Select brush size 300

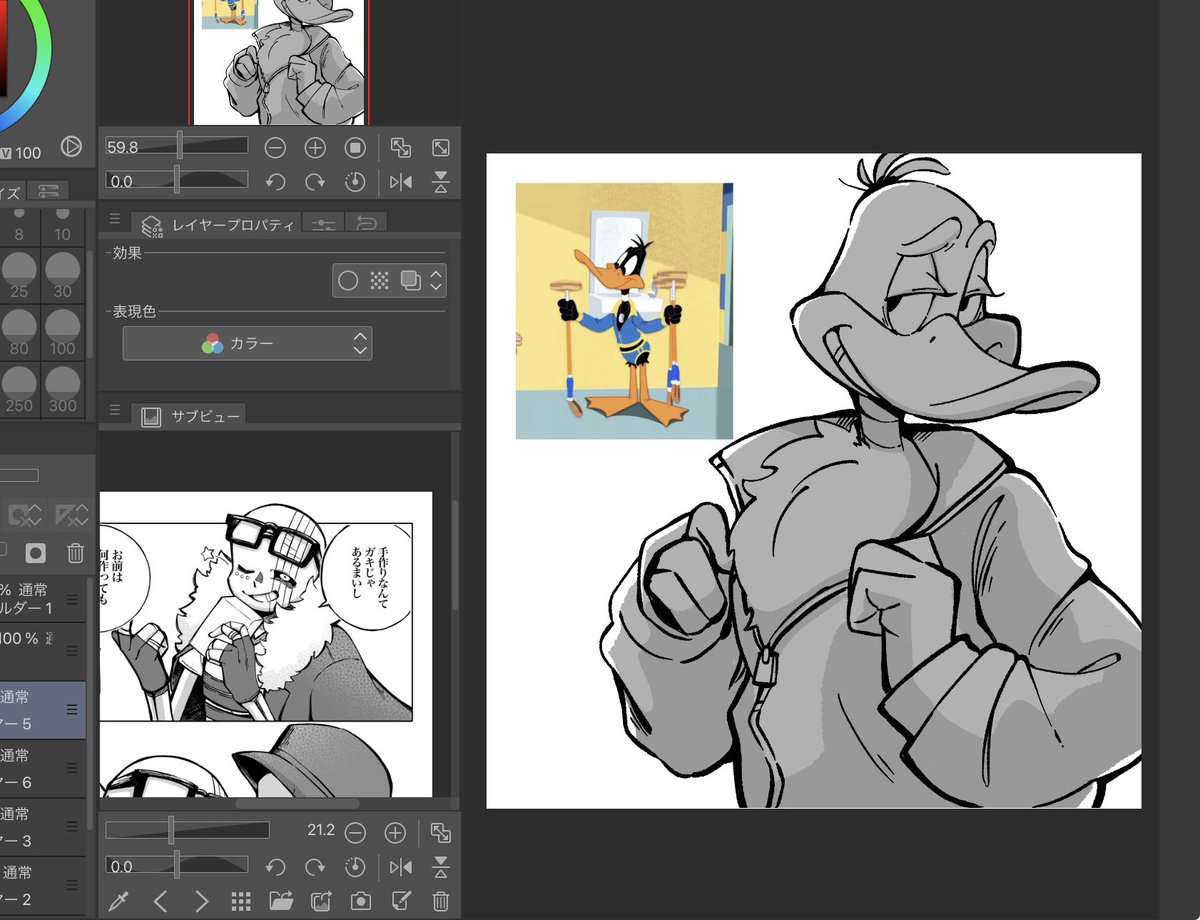(62, 390)
